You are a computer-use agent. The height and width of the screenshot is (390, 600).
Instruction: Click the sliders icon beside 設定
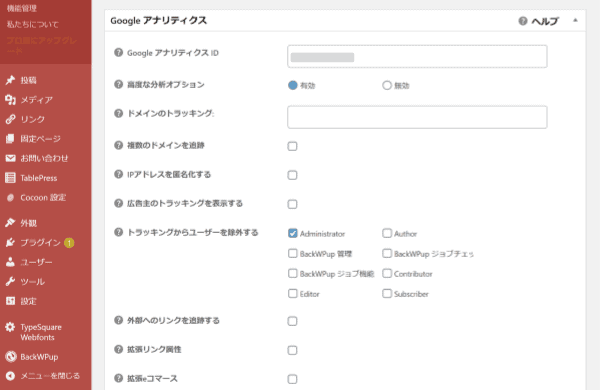pos(10,301)
